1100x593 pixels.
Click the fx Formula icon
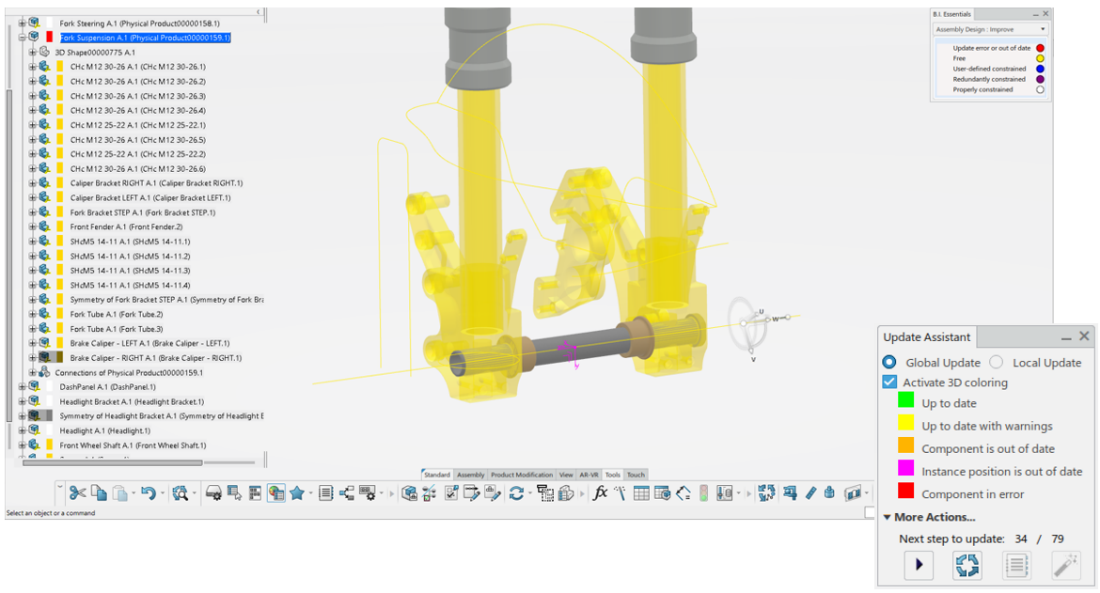tap(600, 493)
